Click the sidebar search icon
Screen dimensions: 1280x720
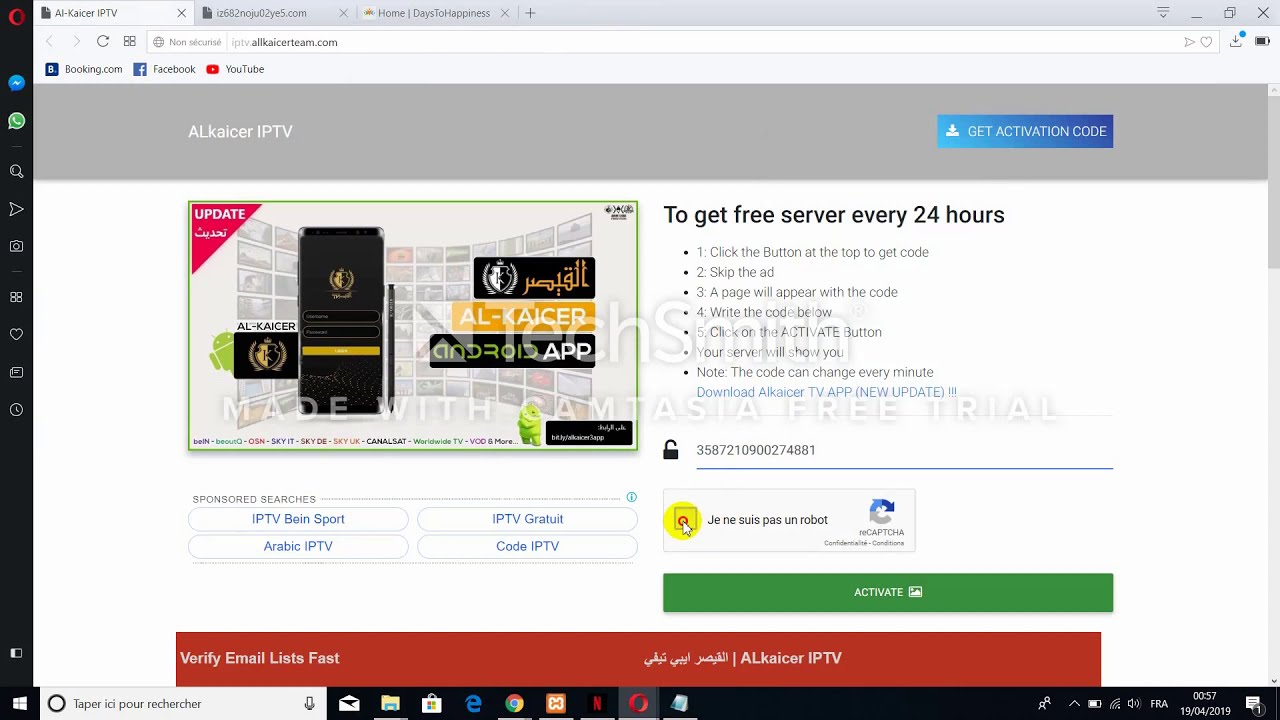coord(16,171)
